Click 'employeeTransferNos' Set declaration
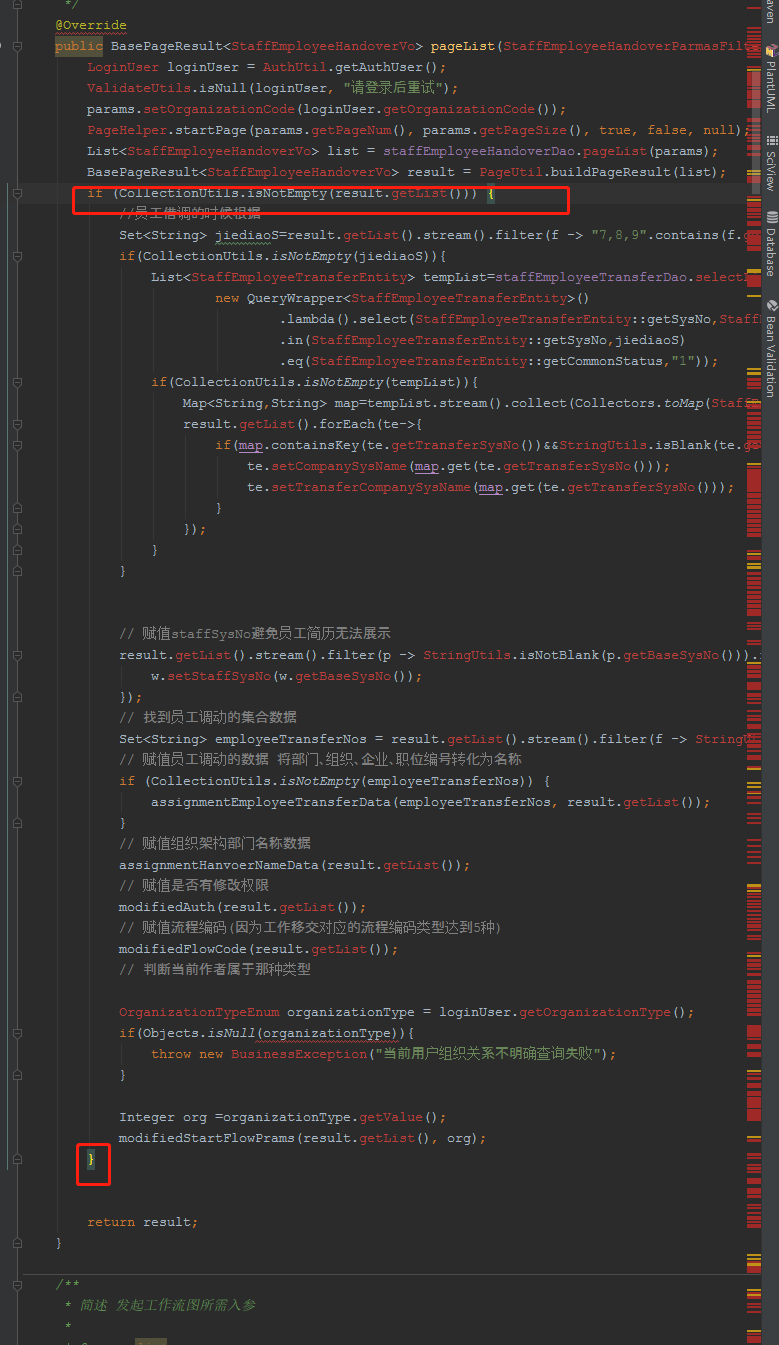The width and height of the screenshot is (779, 1345). (291, 739)
